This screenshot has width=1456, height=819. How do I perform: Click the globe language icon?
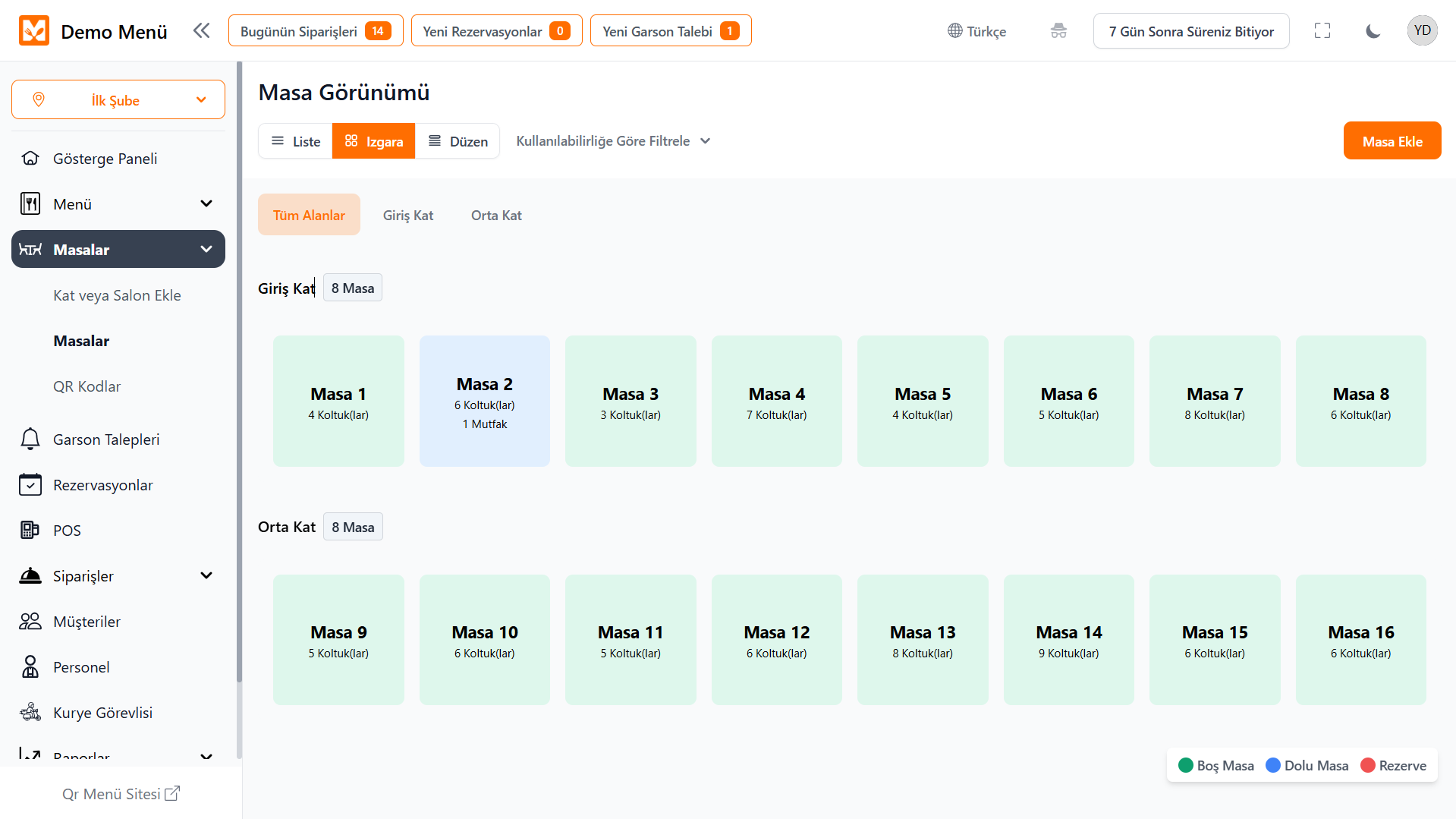tap(954, 31)
